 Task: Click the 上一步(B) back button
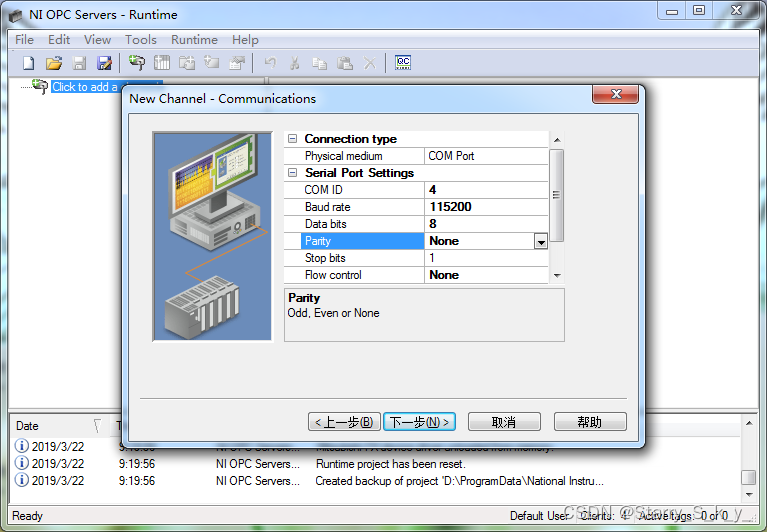[344, 421]
